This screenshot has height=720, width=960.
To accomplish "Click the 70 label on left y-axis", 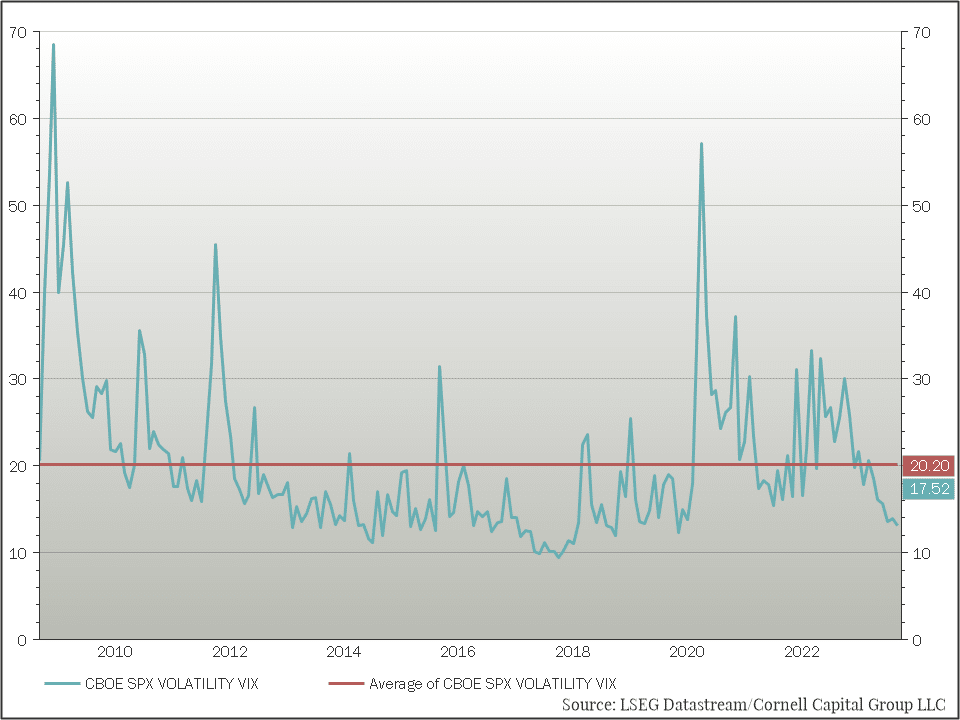I will pyautogui.click(x=18, y=32).
